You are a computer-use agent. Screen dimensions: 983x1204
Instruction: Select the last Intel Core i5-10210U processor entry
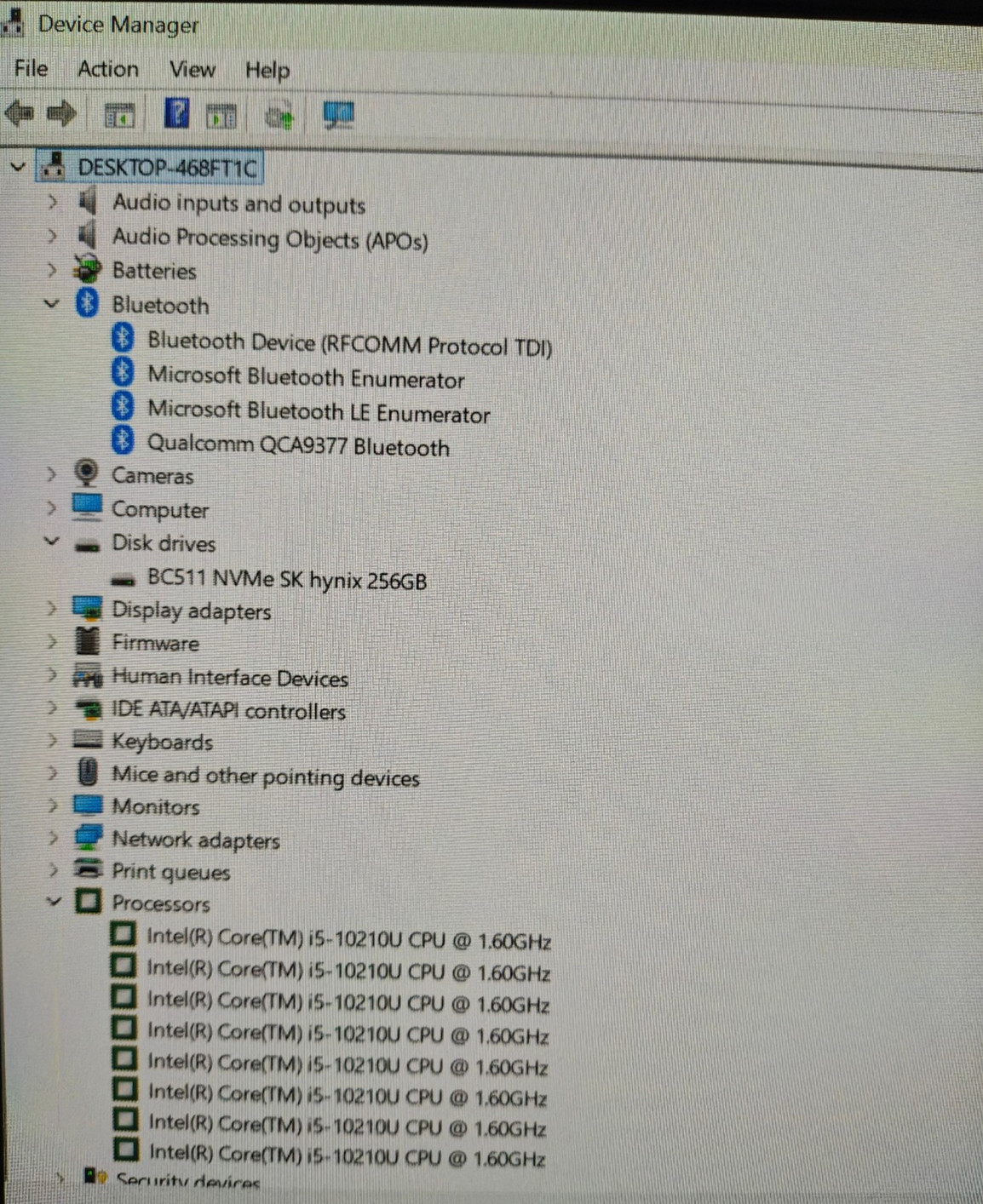click(x=347, y=1155)
